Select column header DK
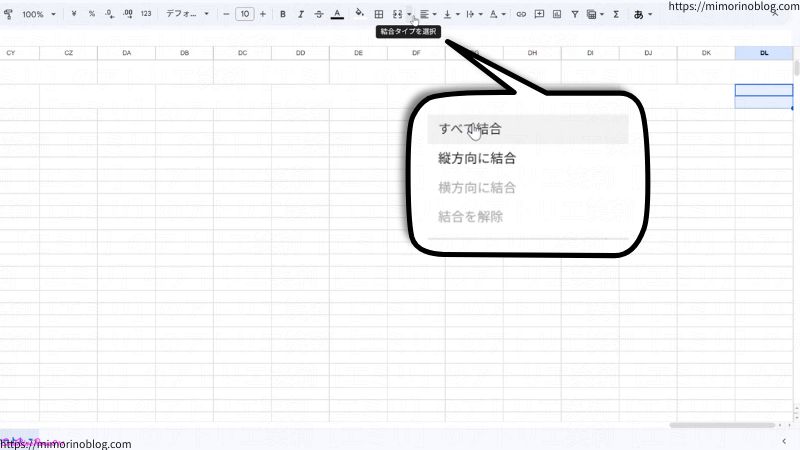Screen dimensions: 800x450 click(x=706, y=53)
